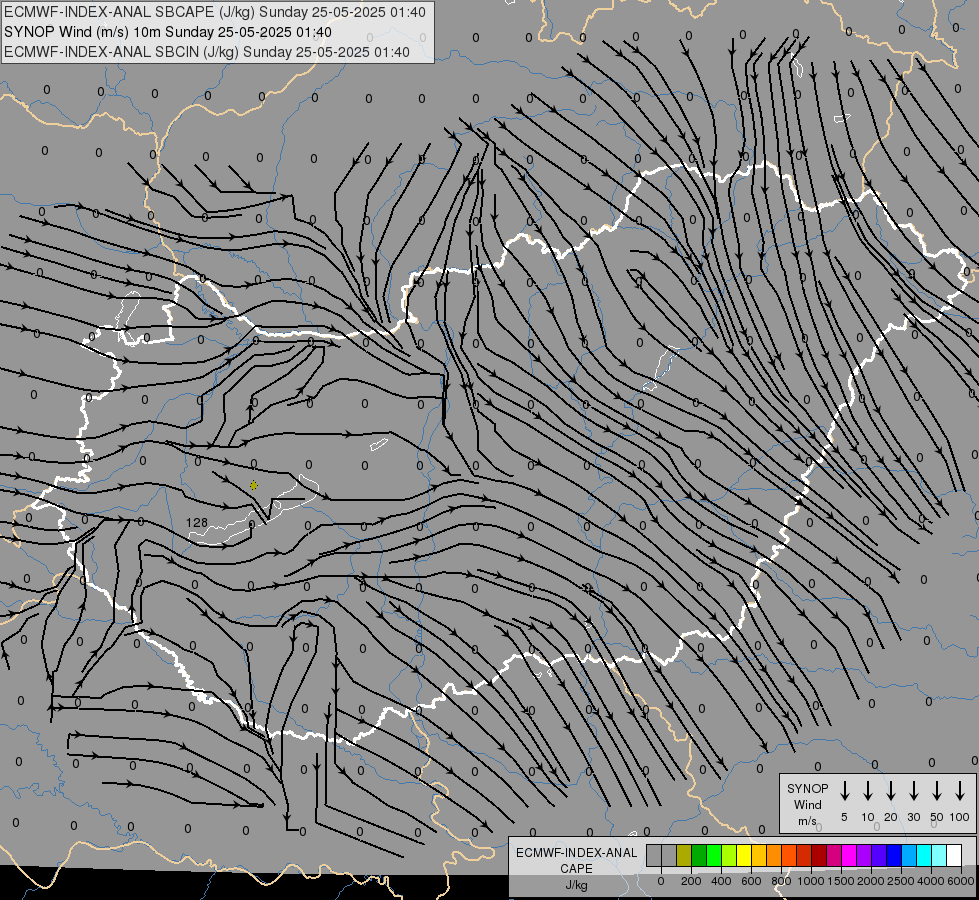Select the dark green CAPE swatch

click(699, 855)
